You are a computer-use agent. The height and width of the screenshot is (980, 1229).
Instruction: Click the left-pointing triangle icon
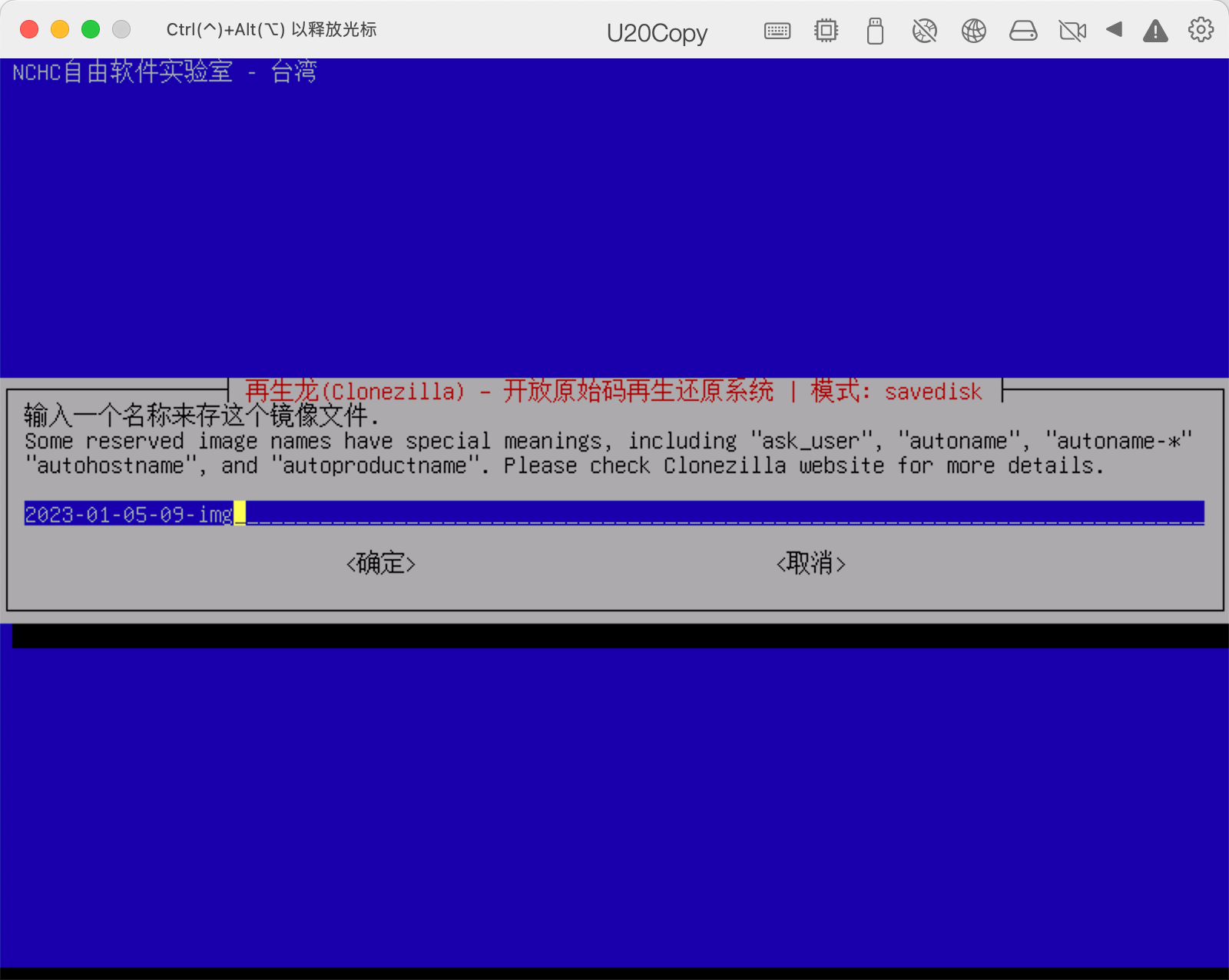point(1114,31)
